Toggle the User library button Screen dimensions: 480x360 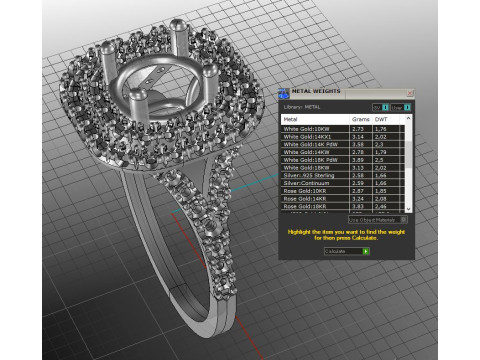pos(400,107)
